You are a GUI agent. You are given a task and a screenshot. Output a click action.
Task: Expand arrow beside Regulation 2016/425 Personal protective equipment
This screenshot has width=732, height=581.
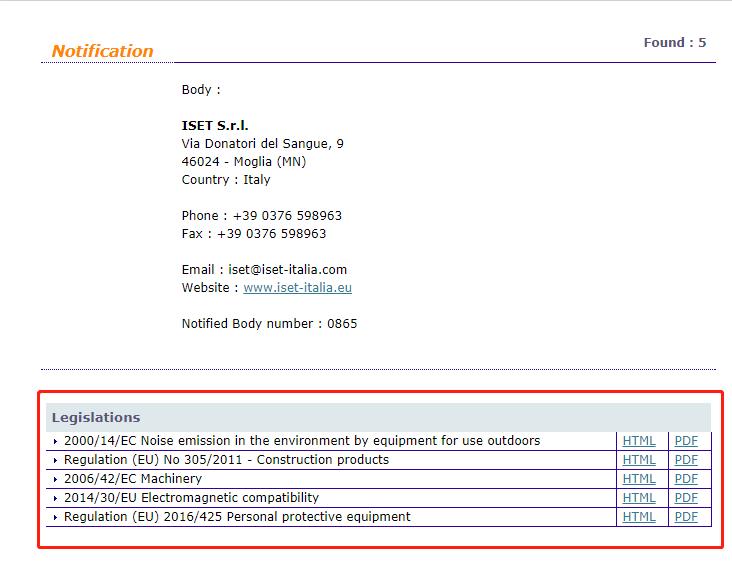(56, 518)
